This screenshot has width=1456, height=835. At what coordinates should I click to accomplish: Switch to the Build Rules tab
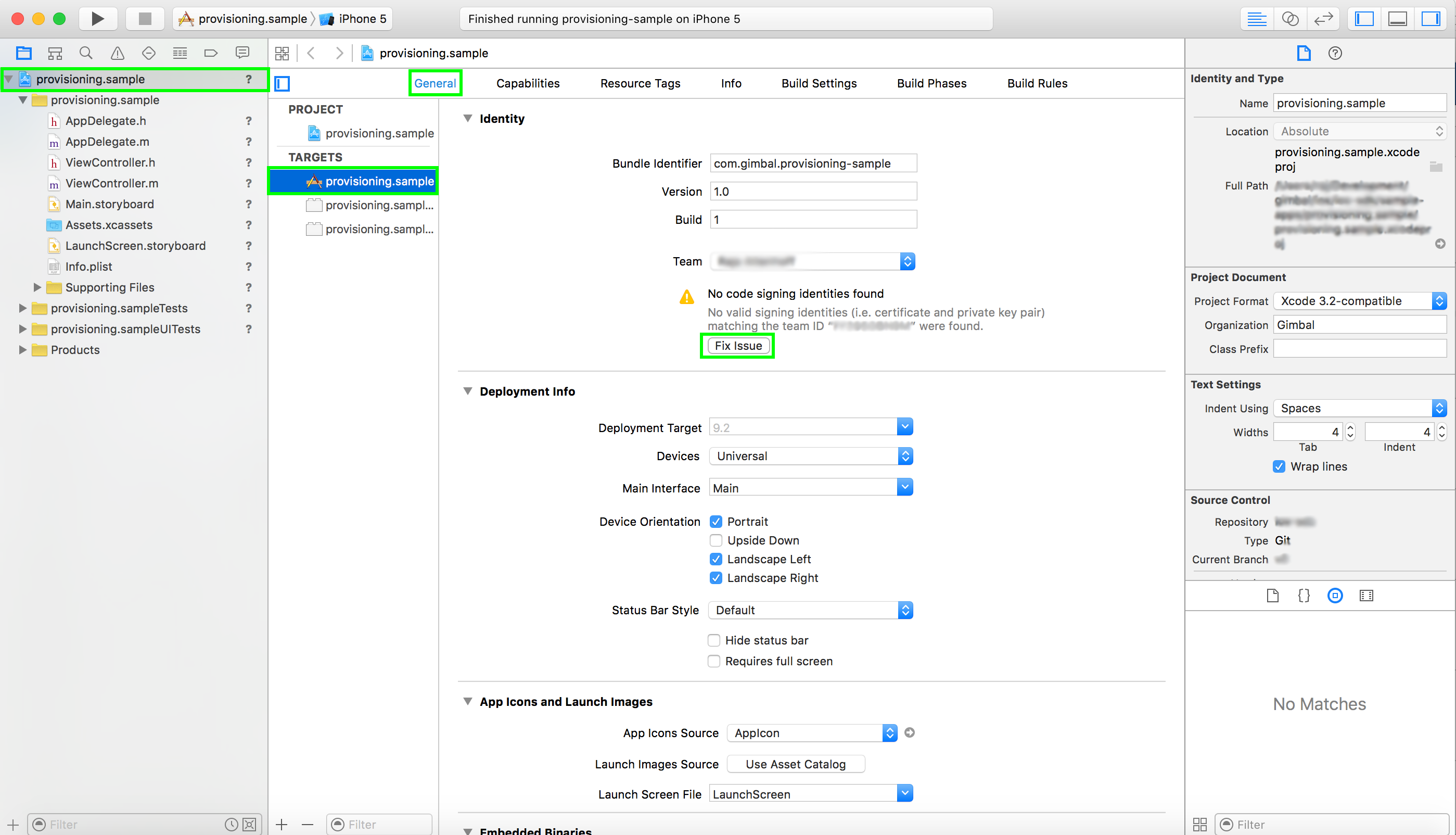pos(1037,84)
